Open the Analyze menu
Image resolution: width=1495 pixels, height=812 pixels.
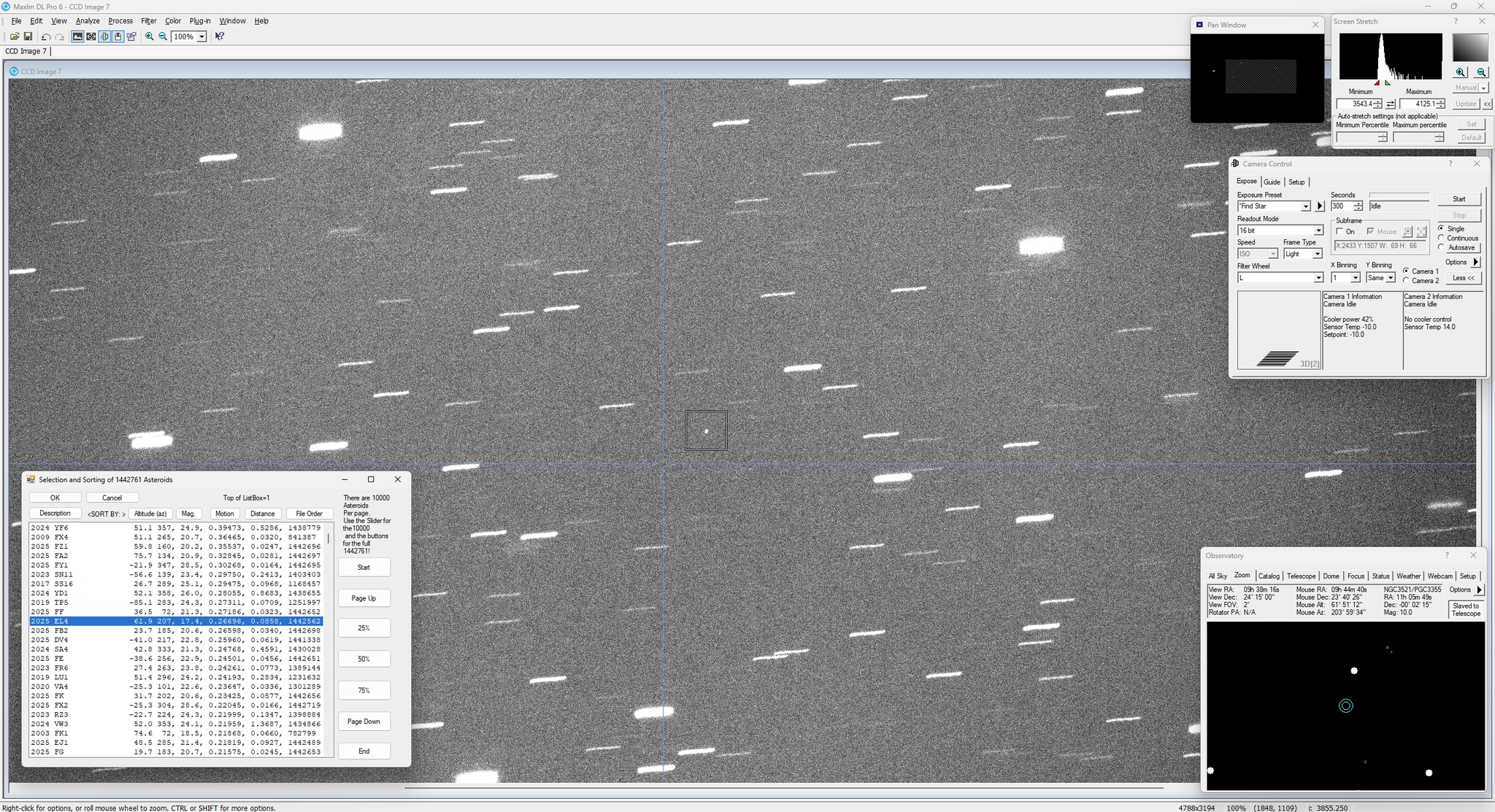coord(87,20)
